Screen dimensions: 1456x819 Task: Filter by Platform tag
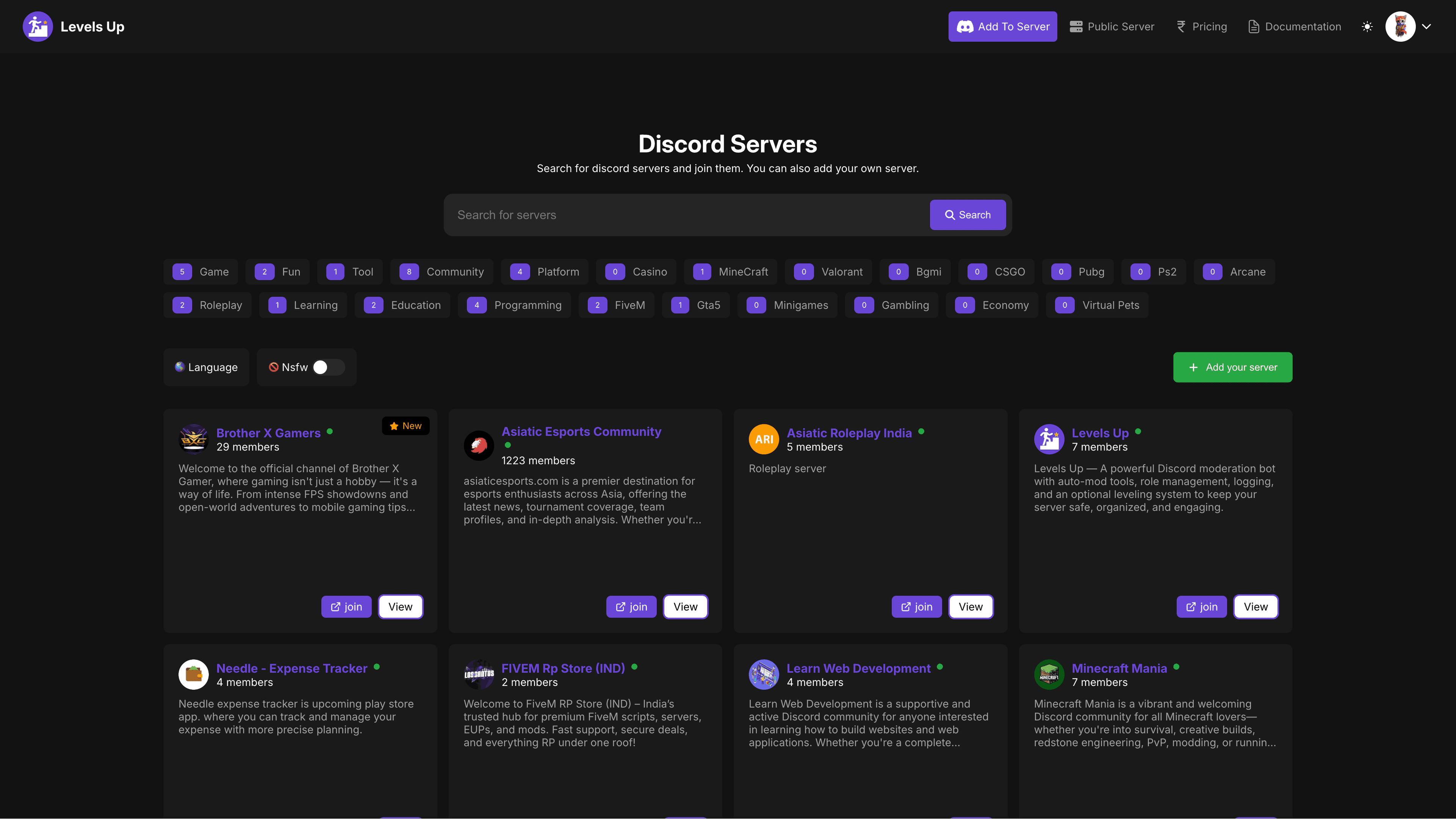(544, 272)
